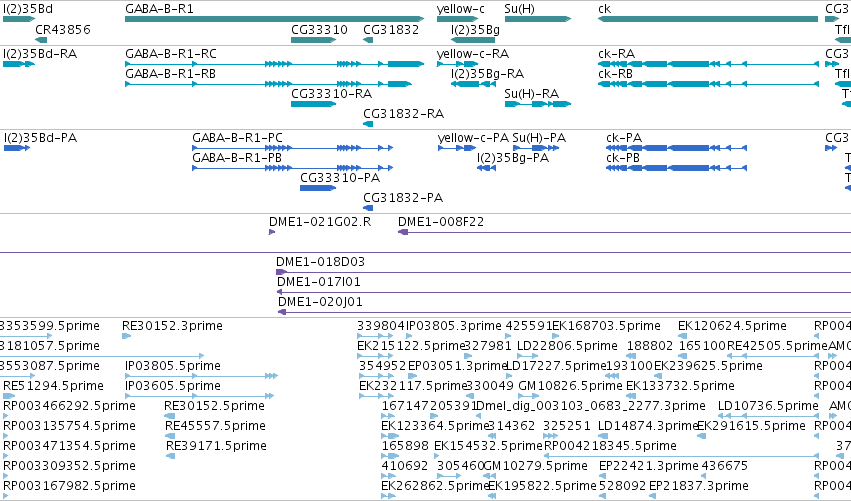Open the CG33310 gene label

pyautogui.click(x=319, y=29)
